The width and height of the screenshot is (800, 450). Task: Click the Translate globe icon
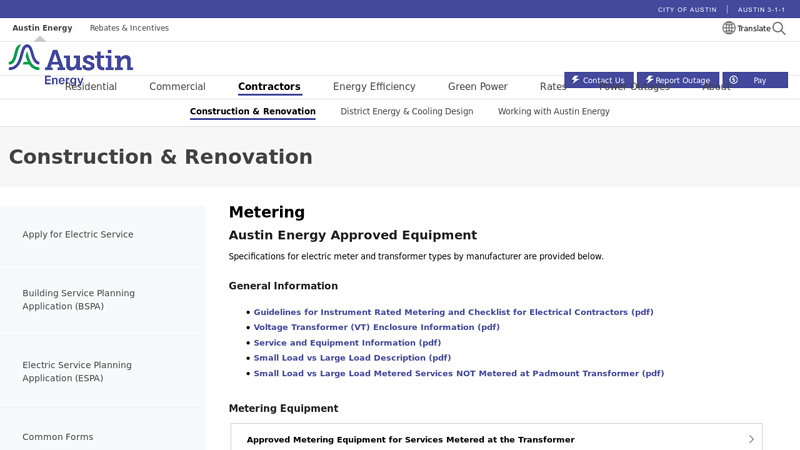point(729,28)
